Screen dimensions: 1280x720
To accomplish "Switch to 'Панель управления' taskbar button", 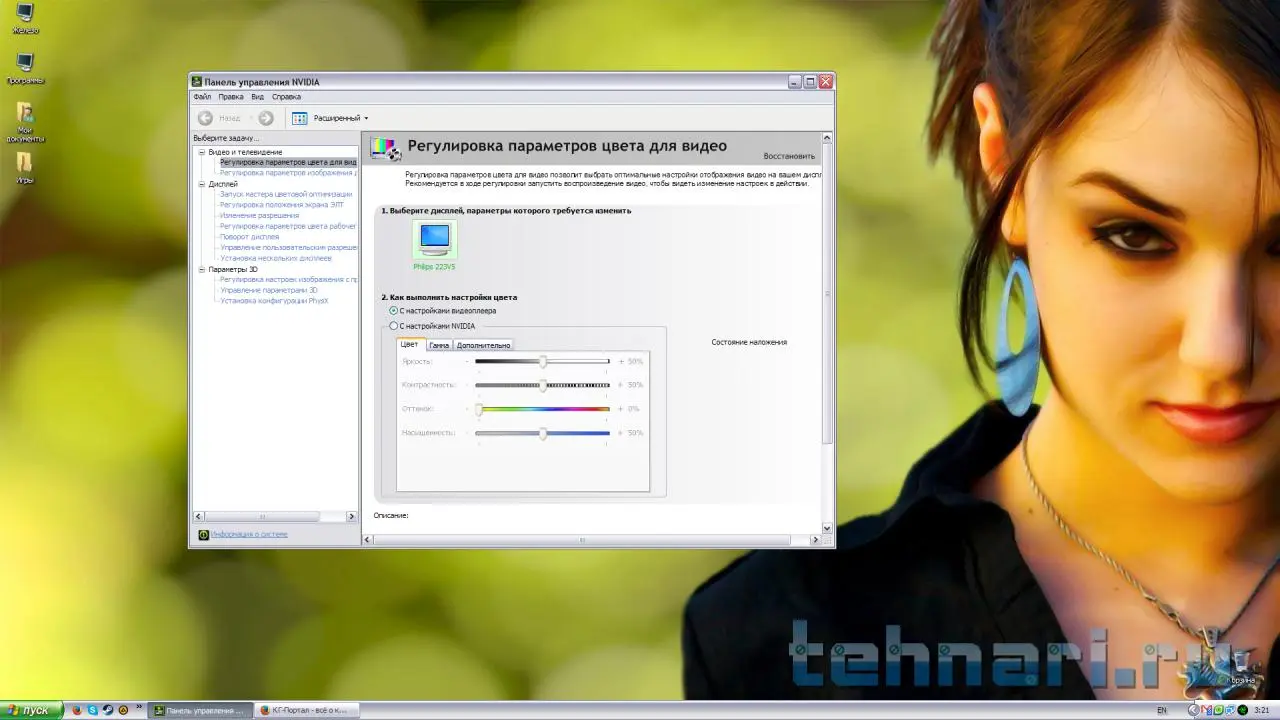I will pos(200,710).
